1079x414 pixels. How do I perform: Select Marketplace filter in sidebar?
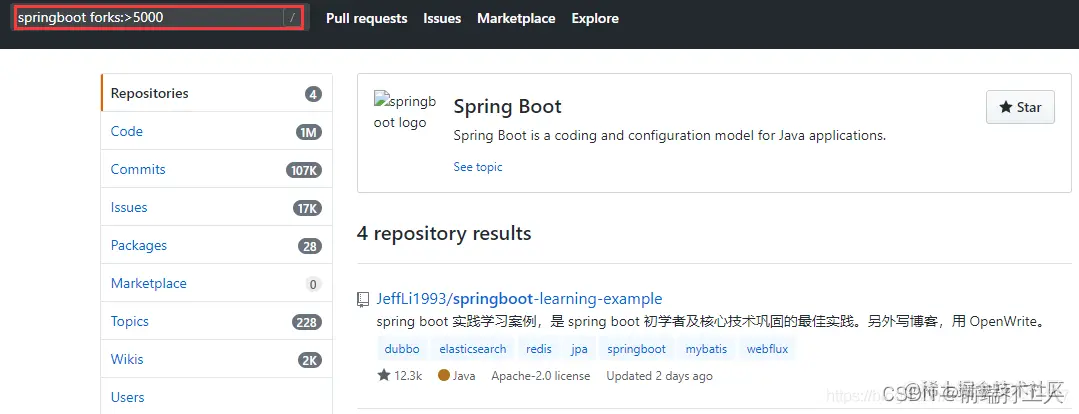[217, 283]
